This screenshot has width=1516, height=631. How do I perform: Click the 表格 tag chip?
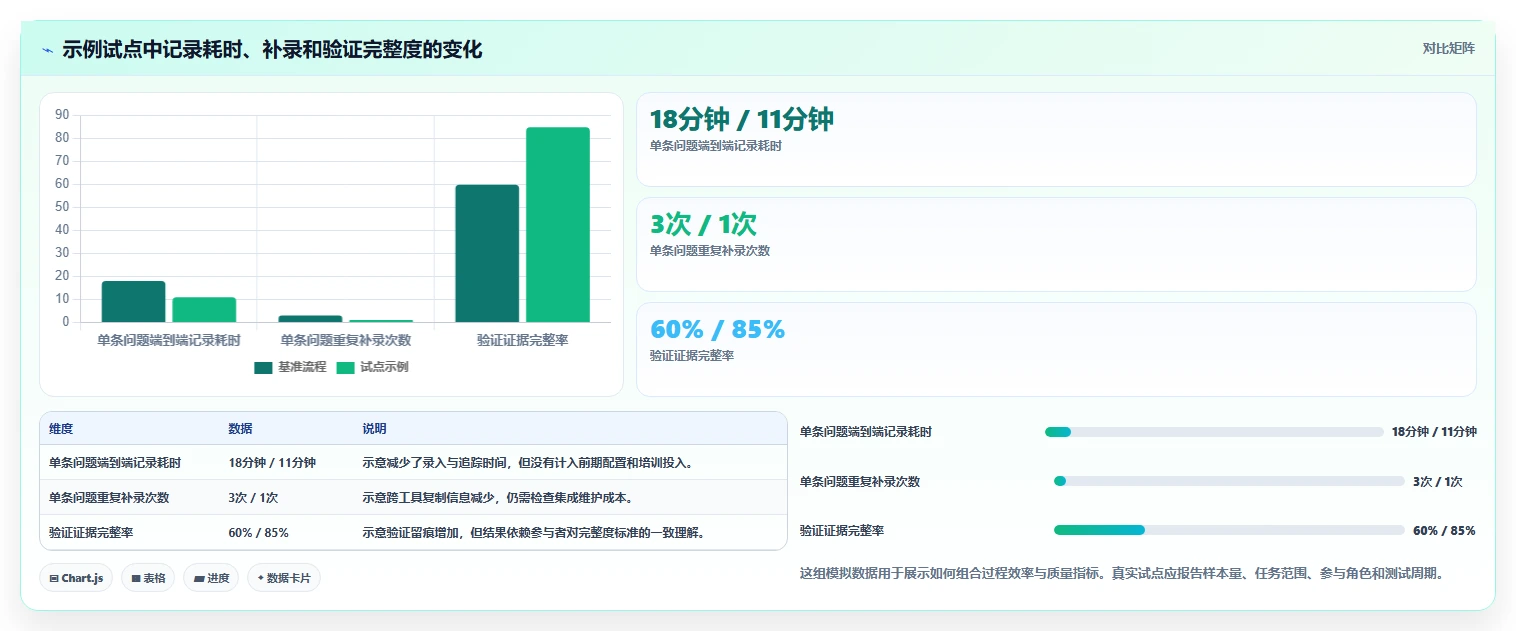pyautogui.click(x=148, y=578)
